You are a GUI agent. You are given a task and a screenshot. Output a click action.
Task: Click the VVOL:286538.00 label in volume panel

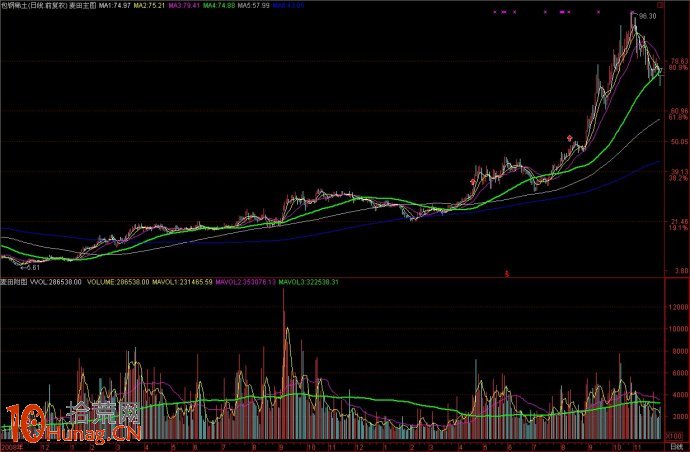click(55, 282)
